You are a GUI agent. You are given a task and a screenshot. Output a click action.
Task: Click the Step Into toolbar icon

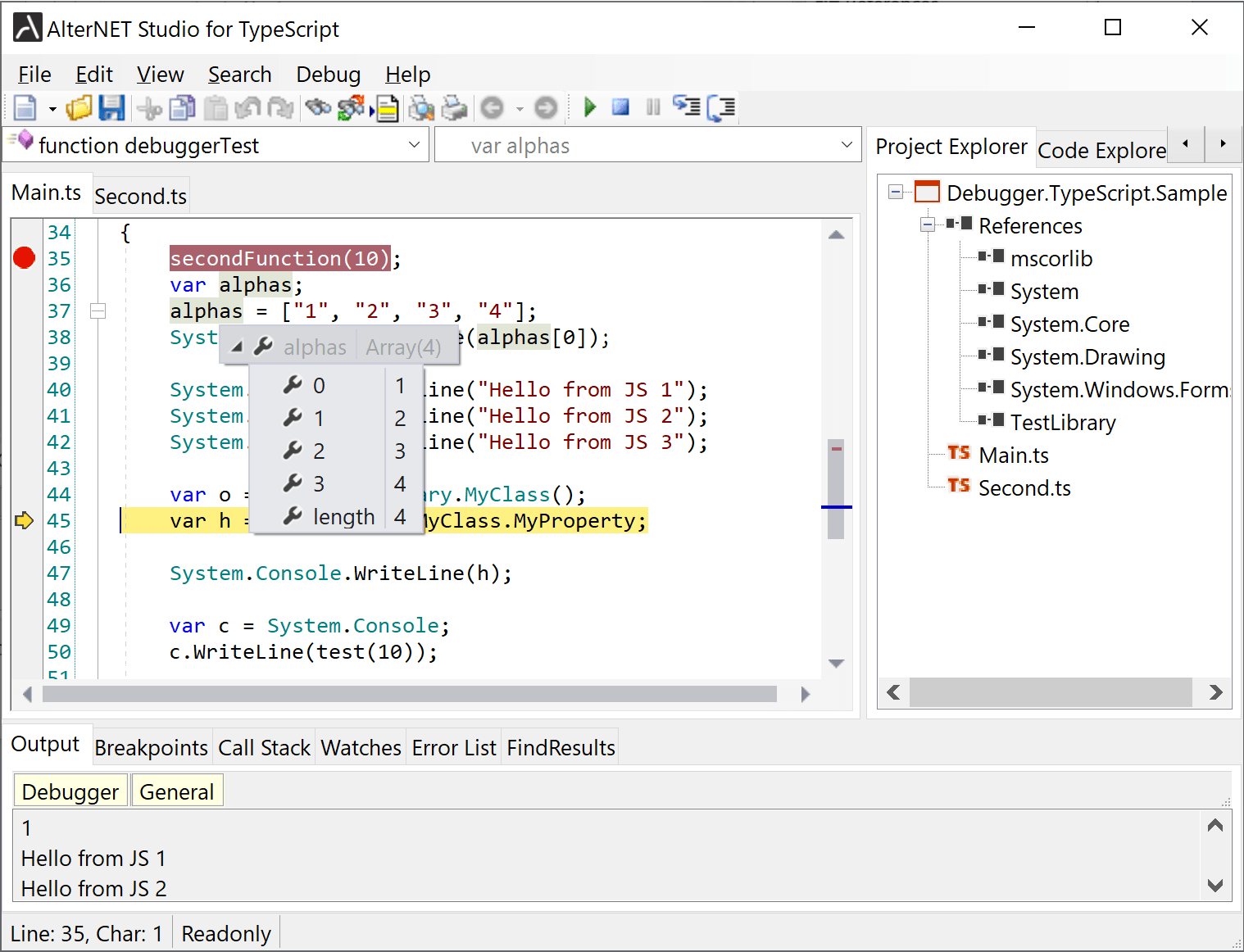pyautogui.click(x=686, y=107)
